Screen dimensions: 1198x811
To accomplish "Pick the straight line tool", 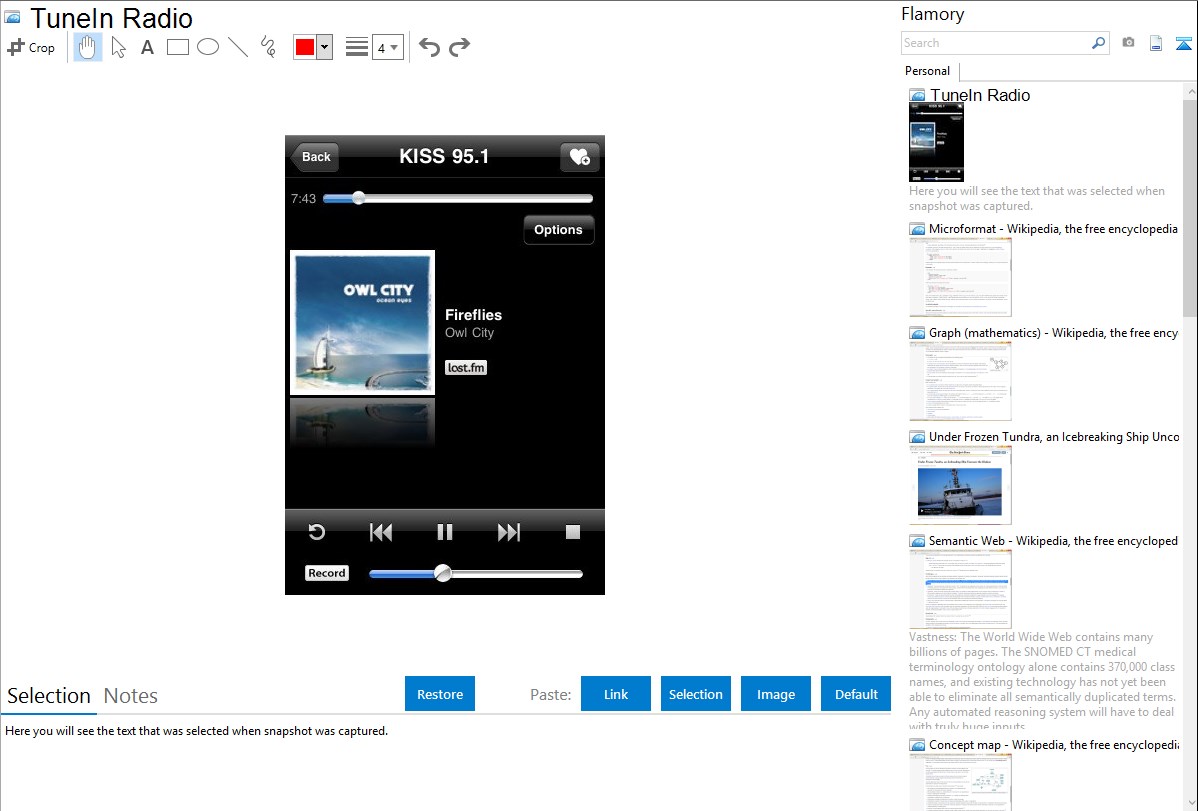I will [x=238, y=47].
